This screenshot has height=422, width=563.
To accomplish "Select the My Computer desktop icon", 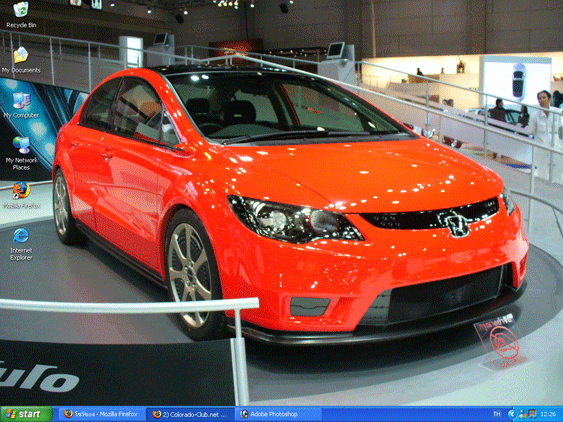I will point(21,100).
